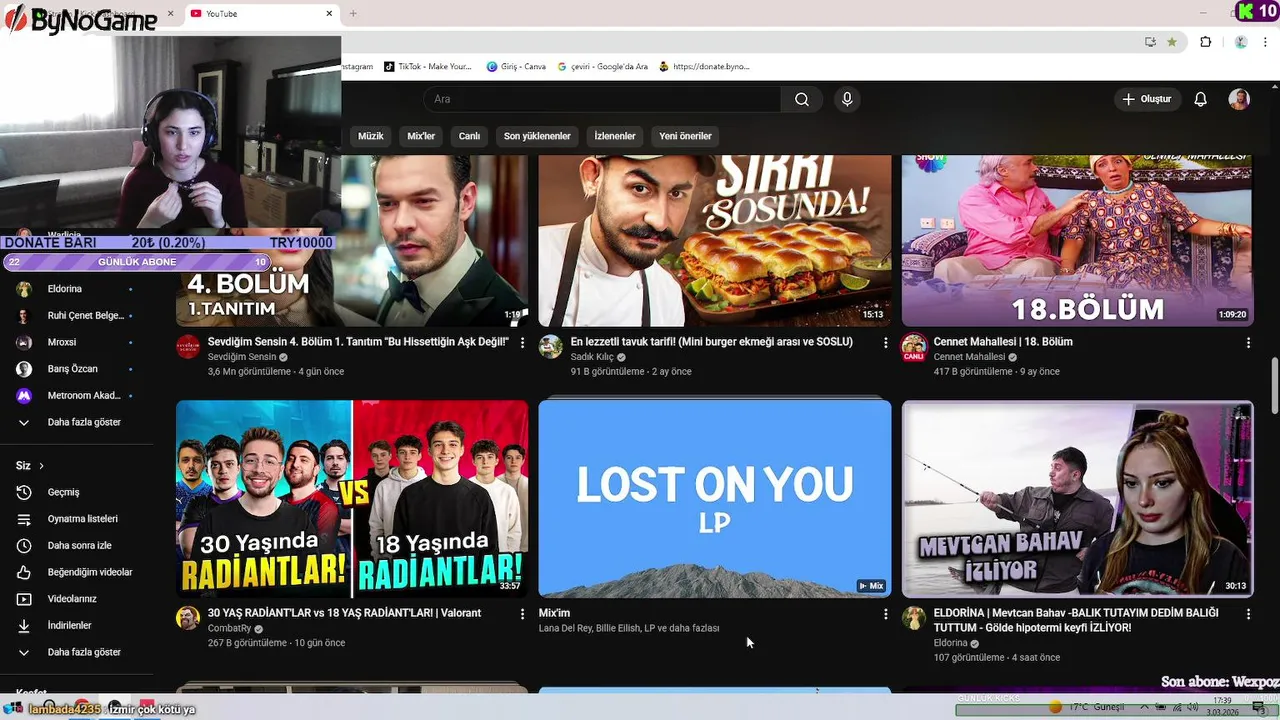
Task: Open the MEVTCAN BAHAV İZLİYOR thumbnail
Action: tap(1077, 498)
